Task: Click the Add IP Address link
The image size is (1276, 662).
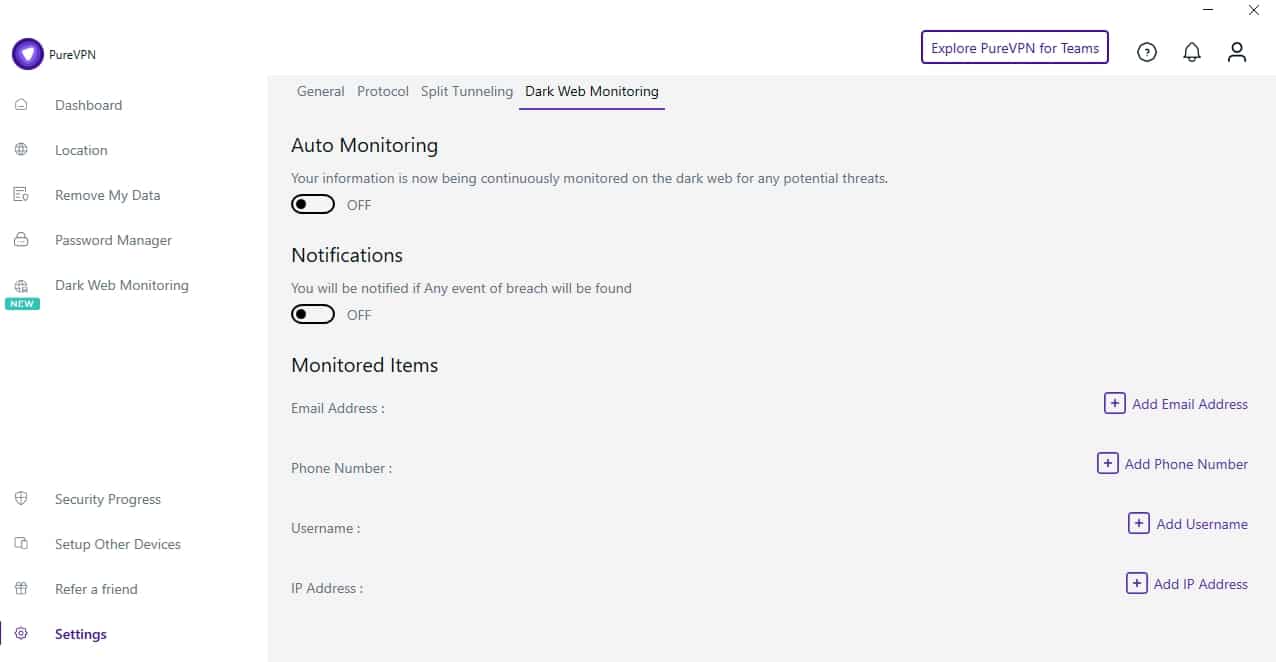Action: (x=1201, y=584)
